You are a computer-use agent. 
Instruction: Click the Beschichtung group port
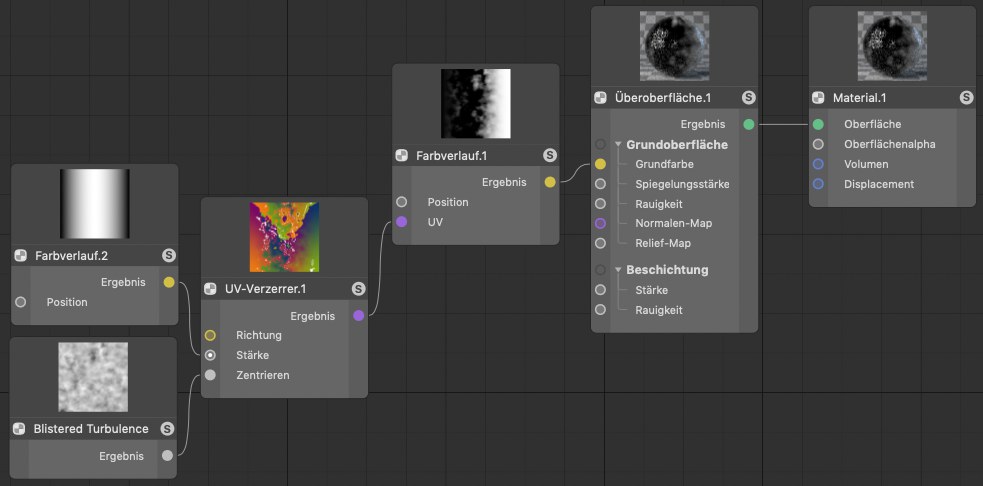pyautogui.click(x=601, y=270)
